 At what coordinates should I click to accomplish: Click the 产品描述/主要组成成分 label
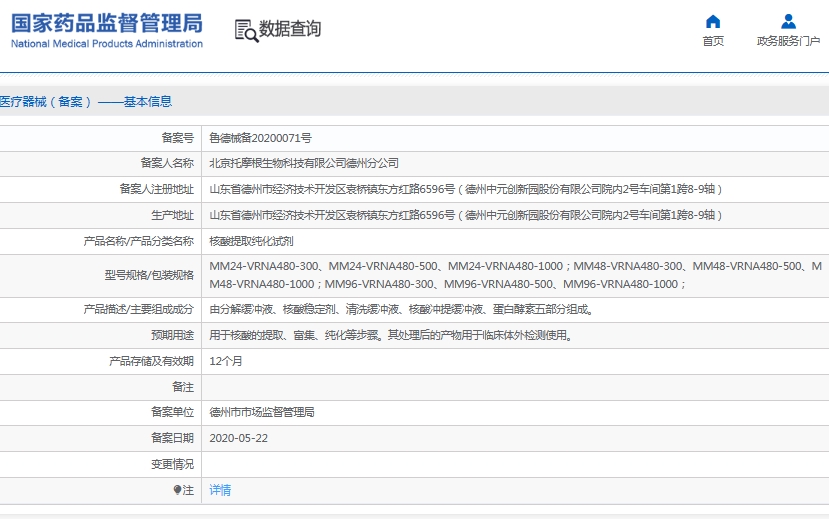(139, 309)
